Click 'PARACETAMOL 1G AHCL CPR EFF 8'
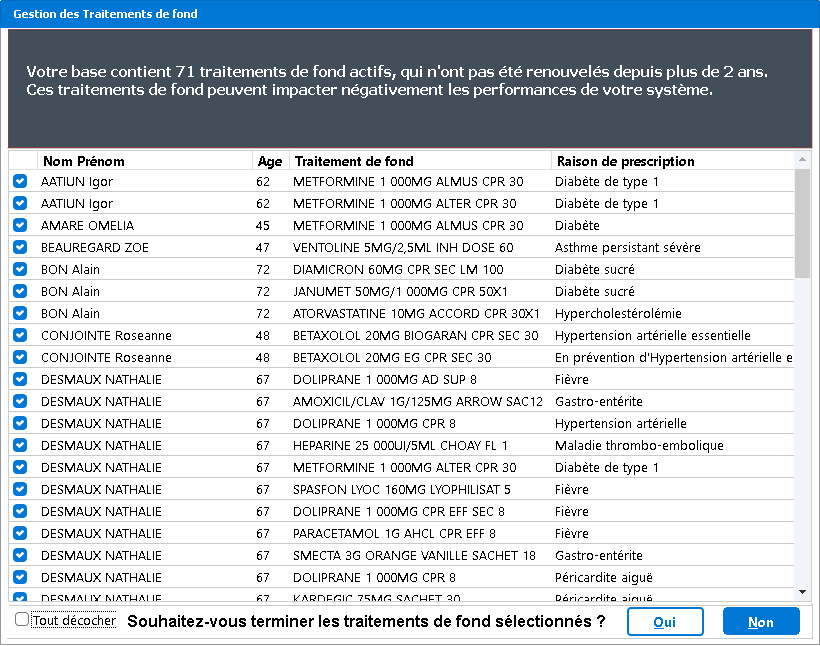This screenshot has width=820, height=646. pos(394,533)
